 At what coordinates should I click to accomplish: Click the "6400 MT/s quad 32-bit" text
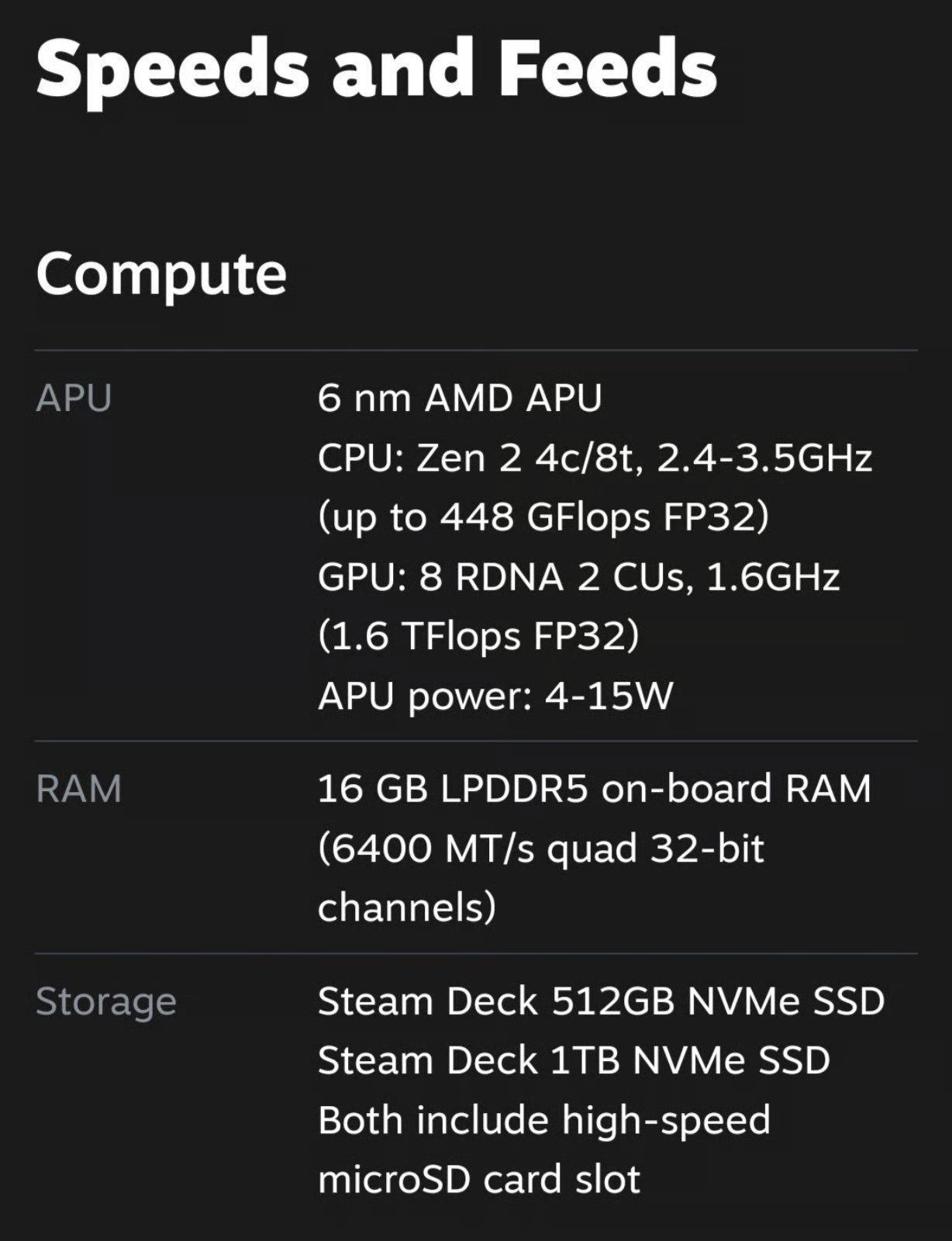click(x=541, y=849)
